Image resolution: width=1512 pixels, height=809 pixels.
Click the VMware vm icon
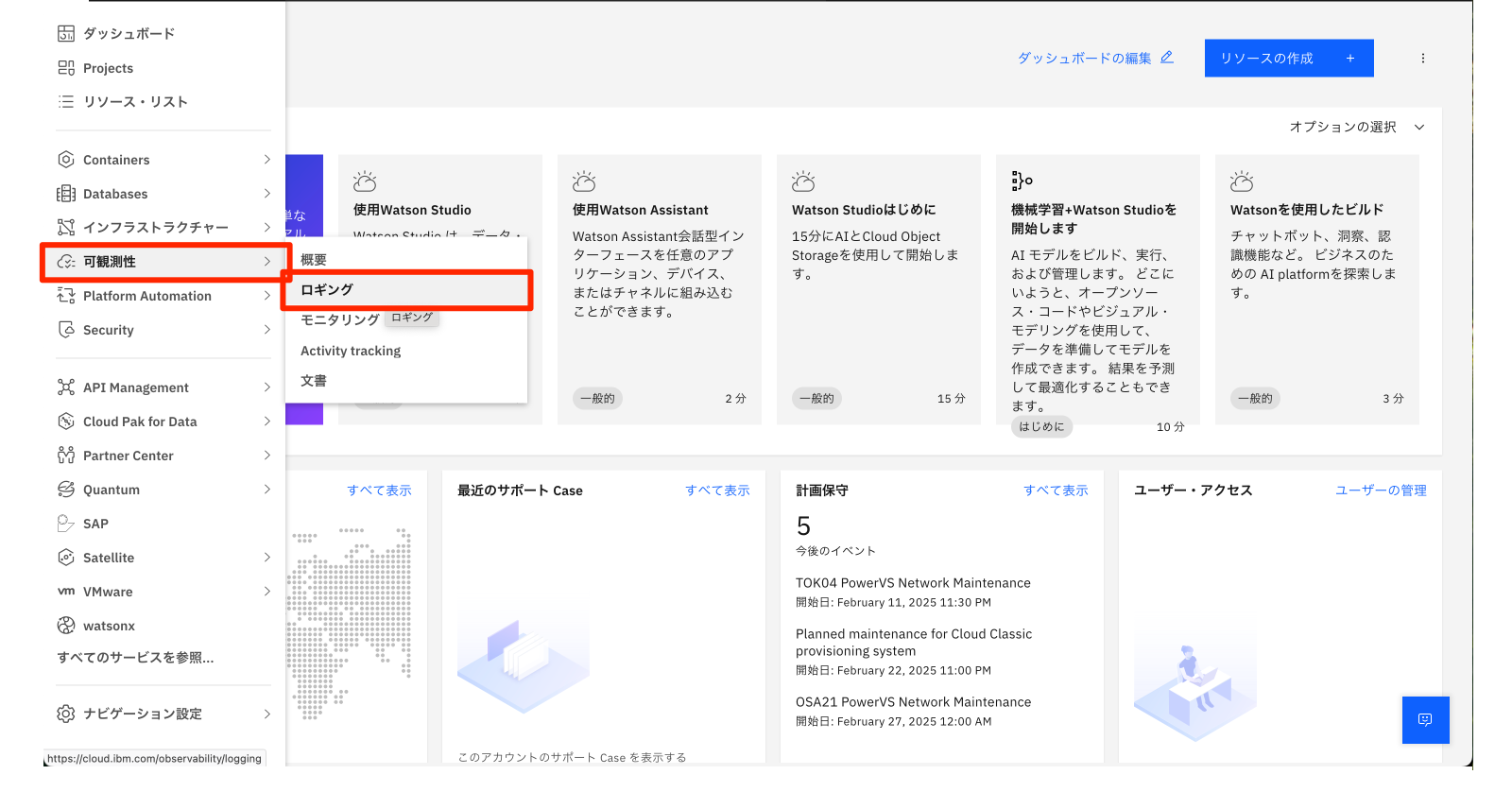66,592
